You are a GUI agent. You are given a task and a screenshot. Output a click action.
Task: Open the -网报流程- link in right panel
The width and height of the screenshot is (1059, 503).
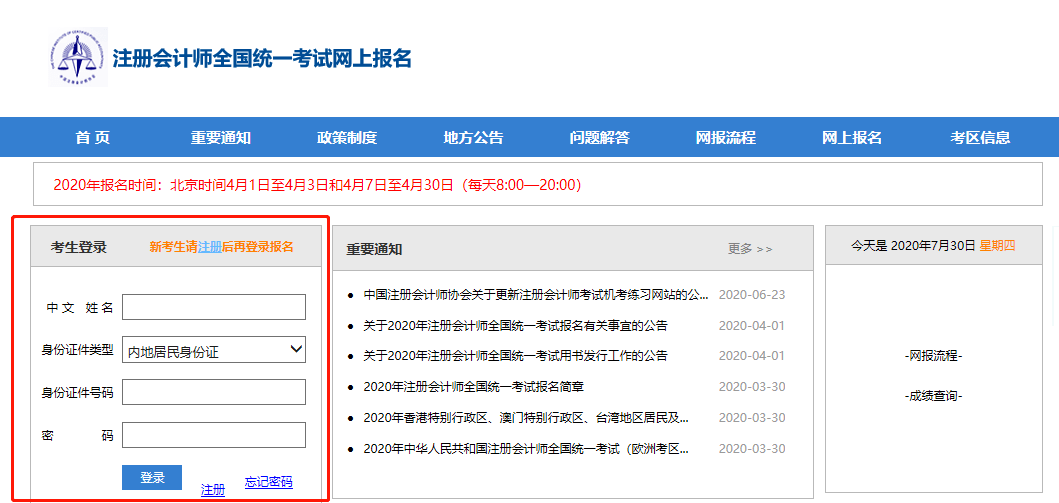(933, 356)
